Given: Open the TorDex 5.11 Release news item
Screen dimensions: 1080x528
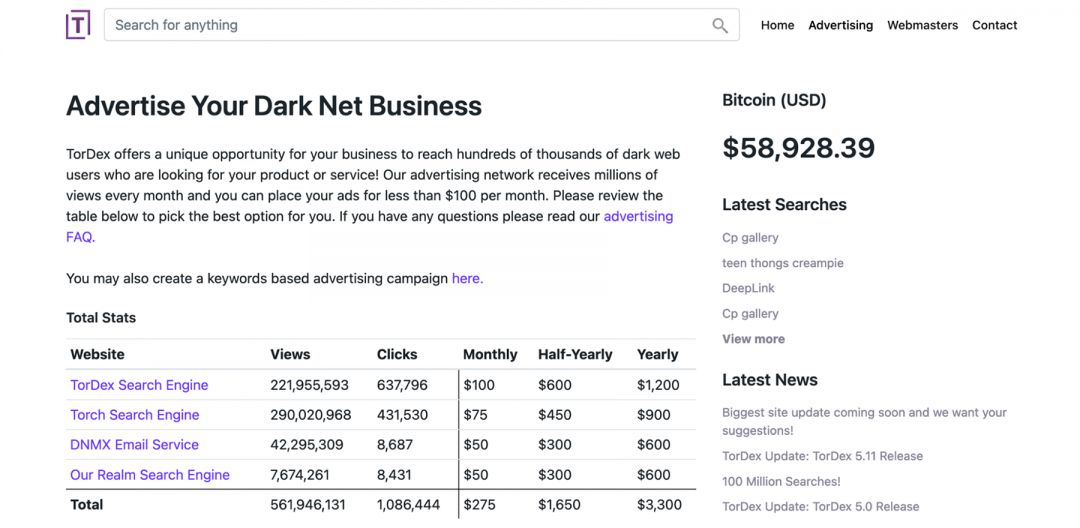Looking at the screenshot, I should tap(822, 456).
